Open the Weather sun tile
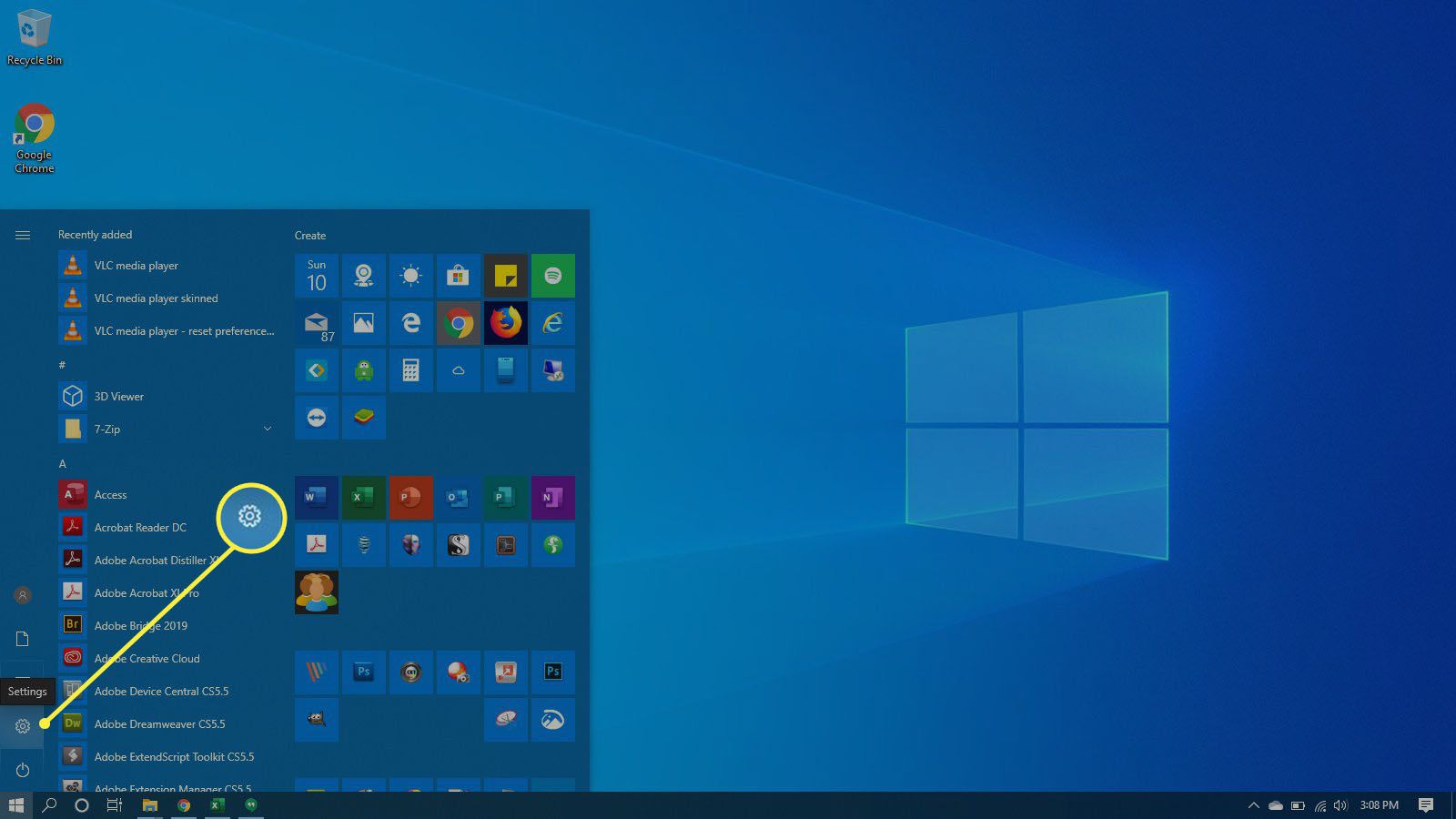Viewport: 1456px width, 819px height. [x=411, y=276]
